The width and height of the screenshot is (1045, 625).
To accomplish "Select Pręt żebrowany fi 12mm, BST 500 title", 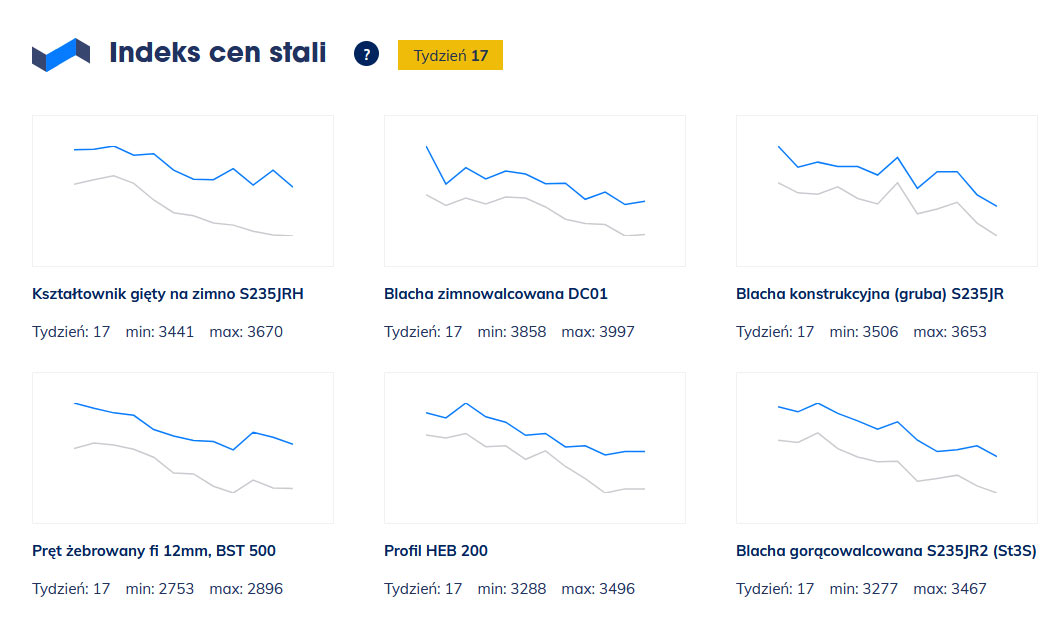I will pyautogui.click(x=154, y=551).
